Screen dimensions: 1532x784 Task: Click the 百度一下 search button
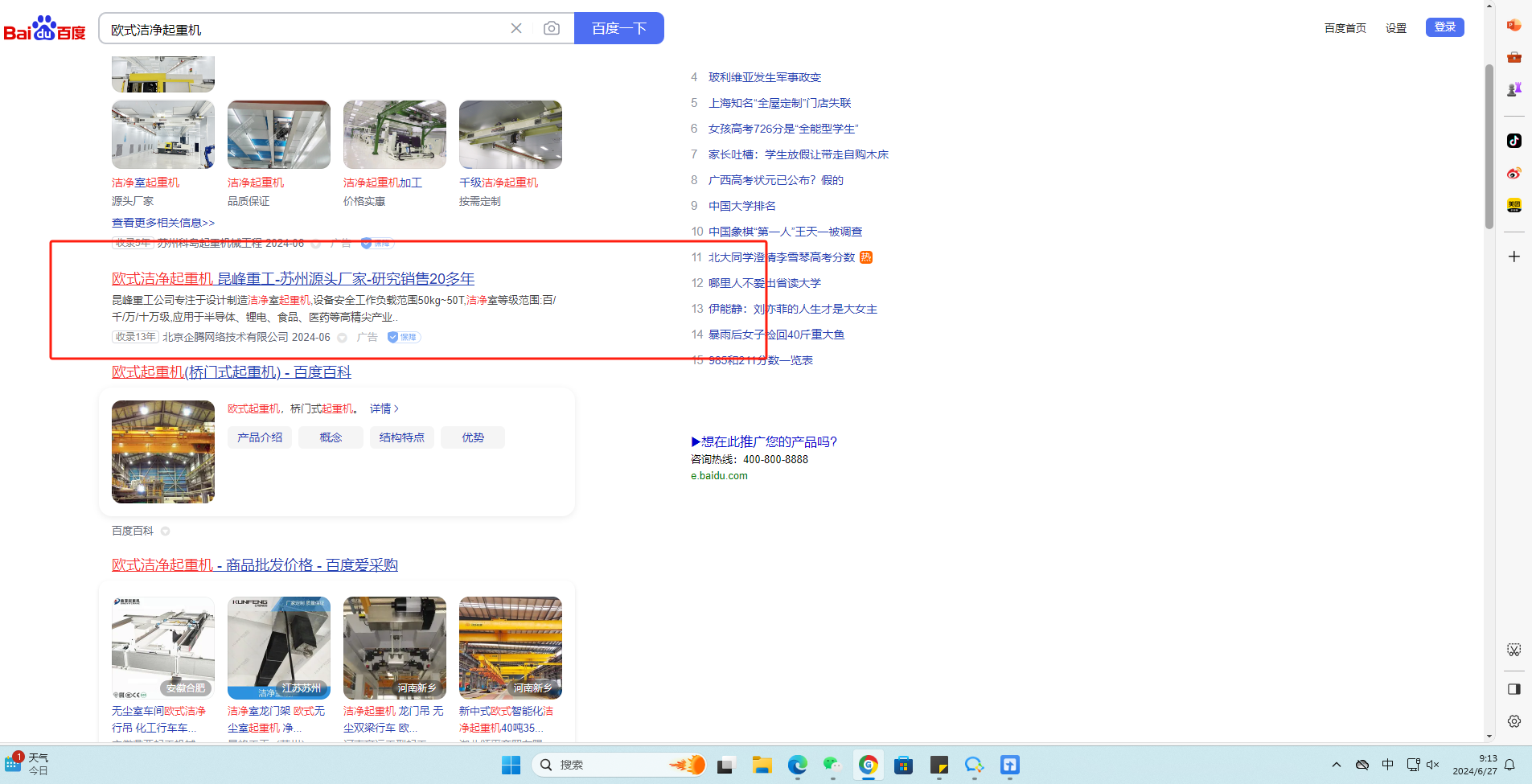pos(619,28)
